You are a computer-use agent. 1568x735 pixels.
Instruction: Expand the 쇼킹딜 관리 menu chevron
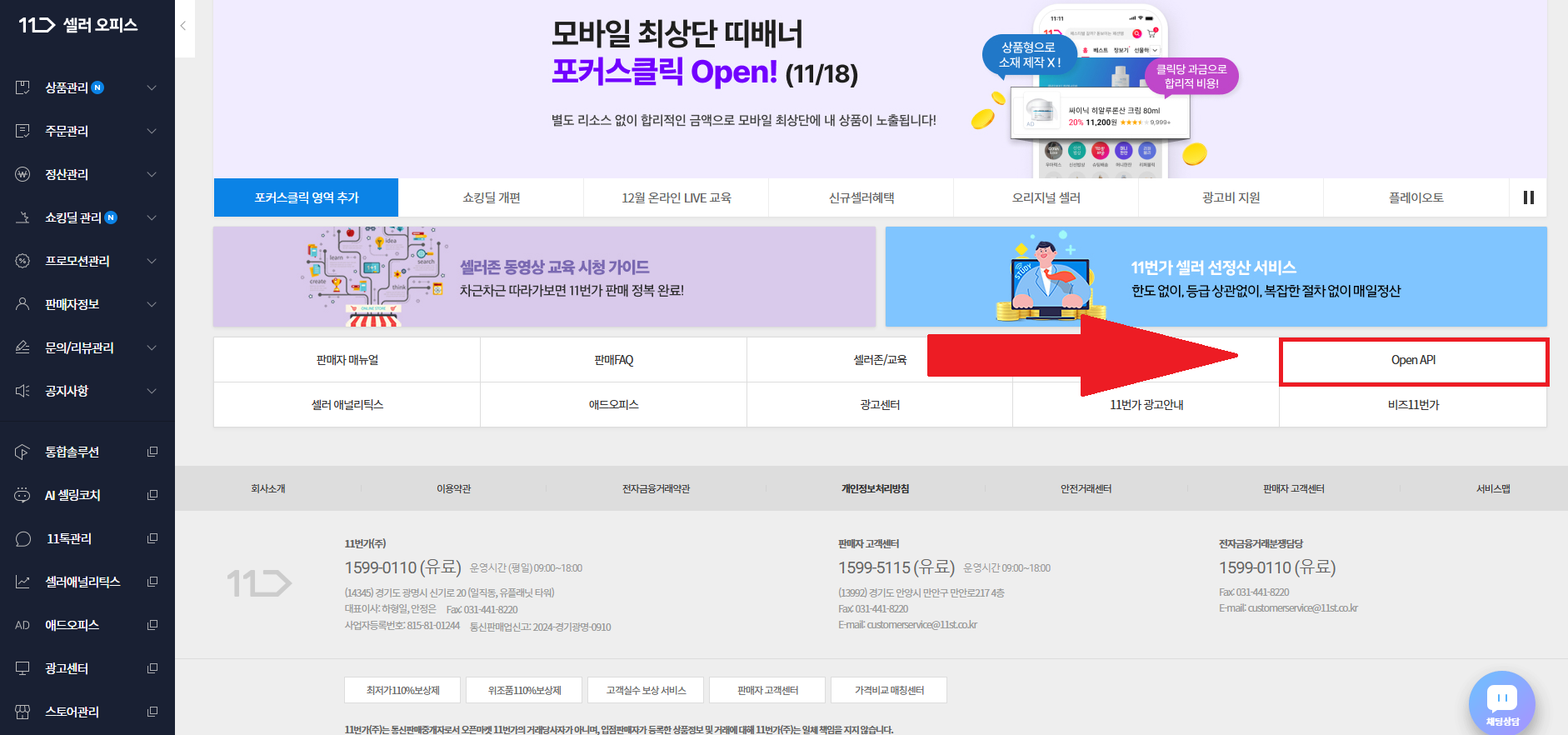152,217
